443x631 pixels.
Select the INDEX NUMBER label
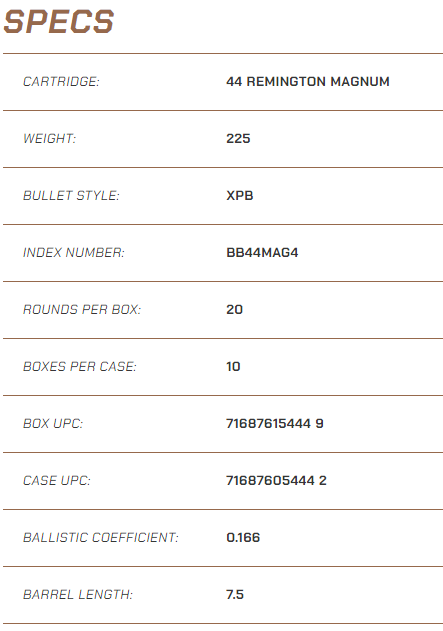click(x=74, y=253)
